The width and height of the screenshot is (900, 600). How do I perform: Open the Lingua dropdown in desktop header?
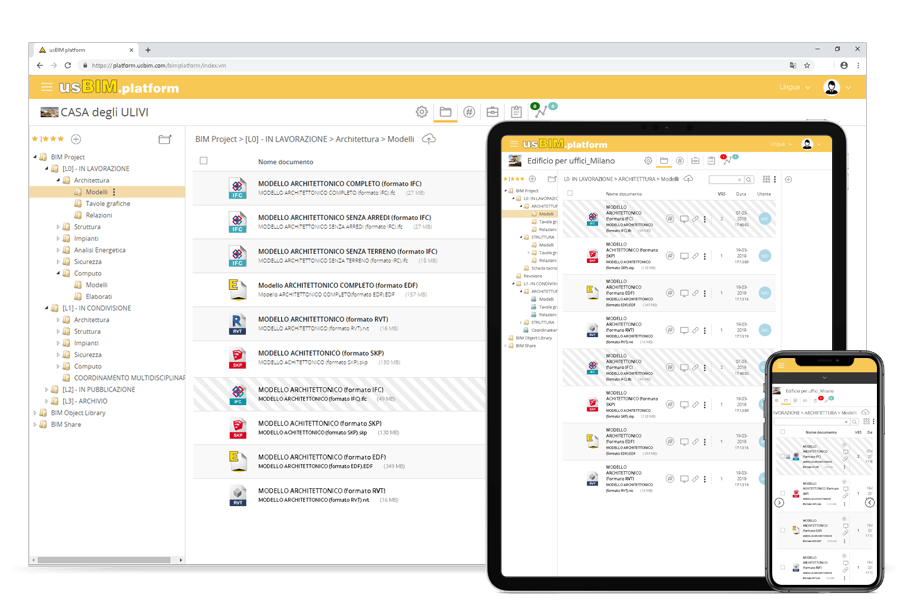coord(795,87)
